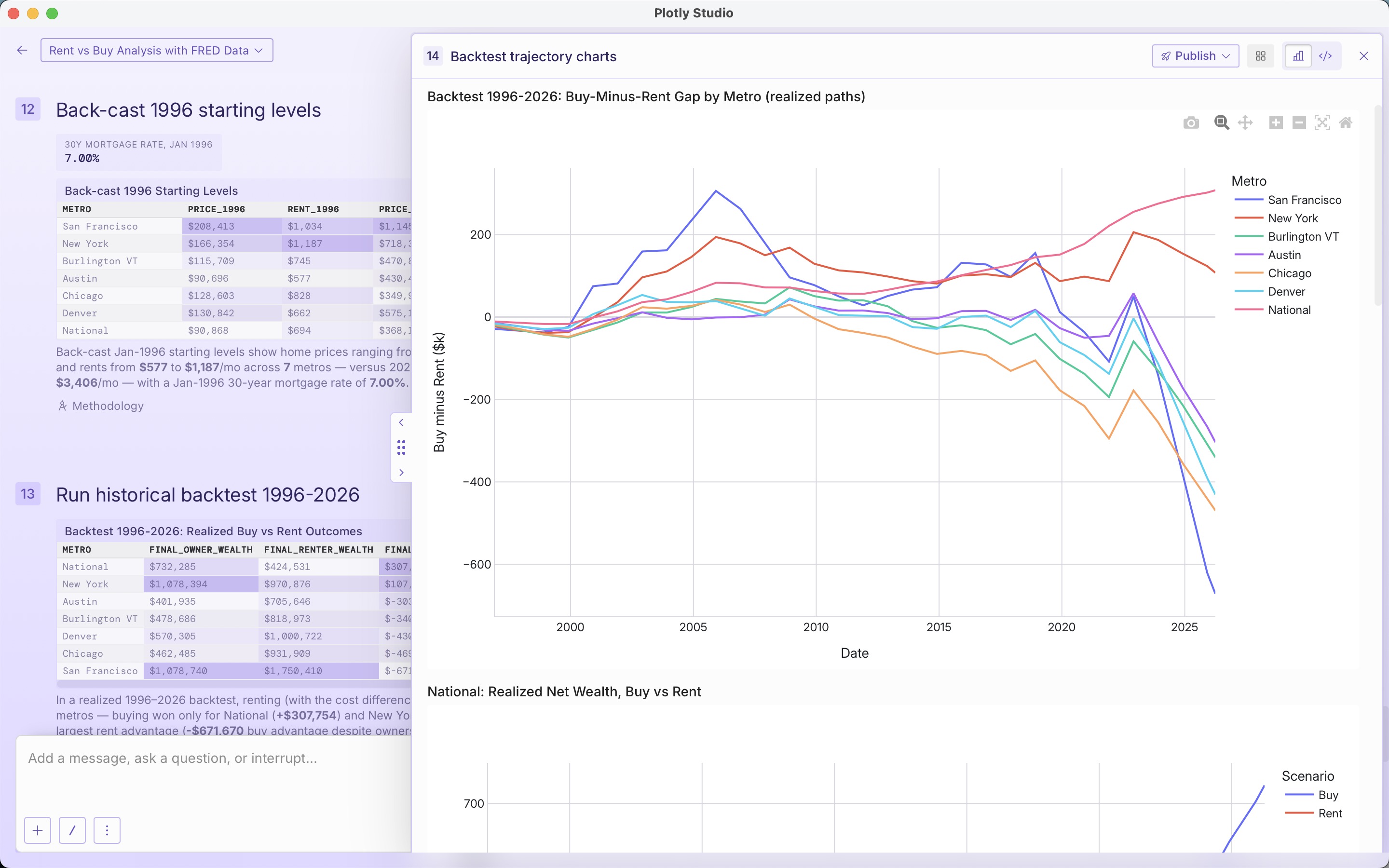Click the $208,413 San Francisco price cell
The image size is (1389, 868).
[x=232, y=226]
